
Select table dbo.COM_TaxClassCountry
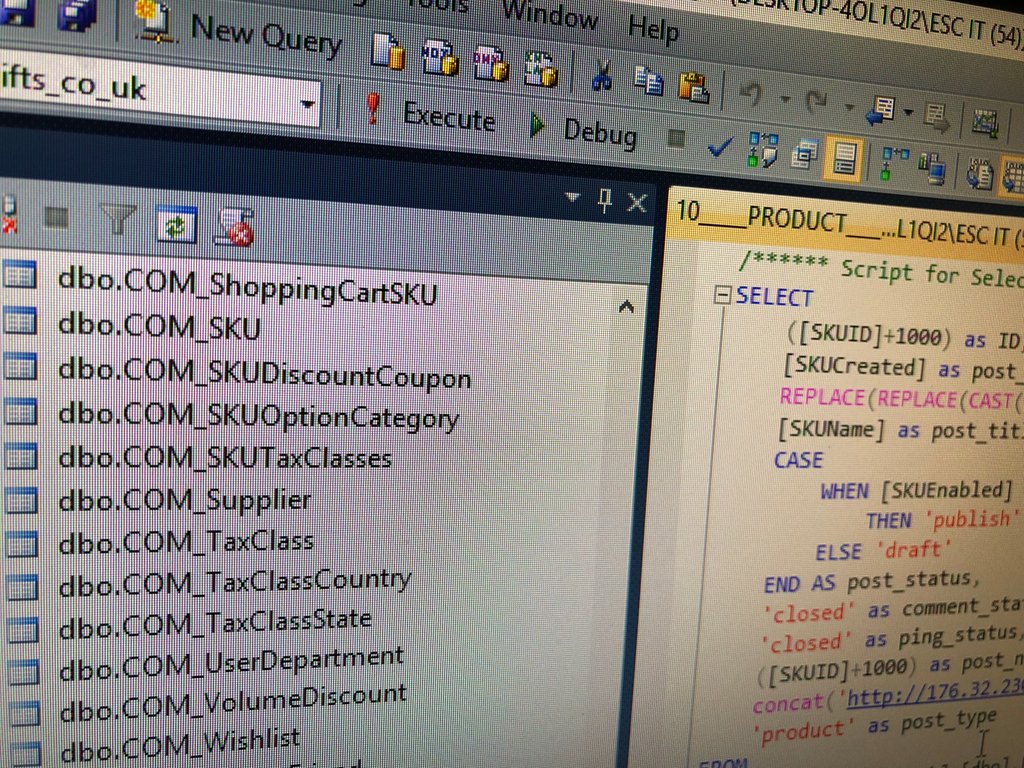[235, 583]
